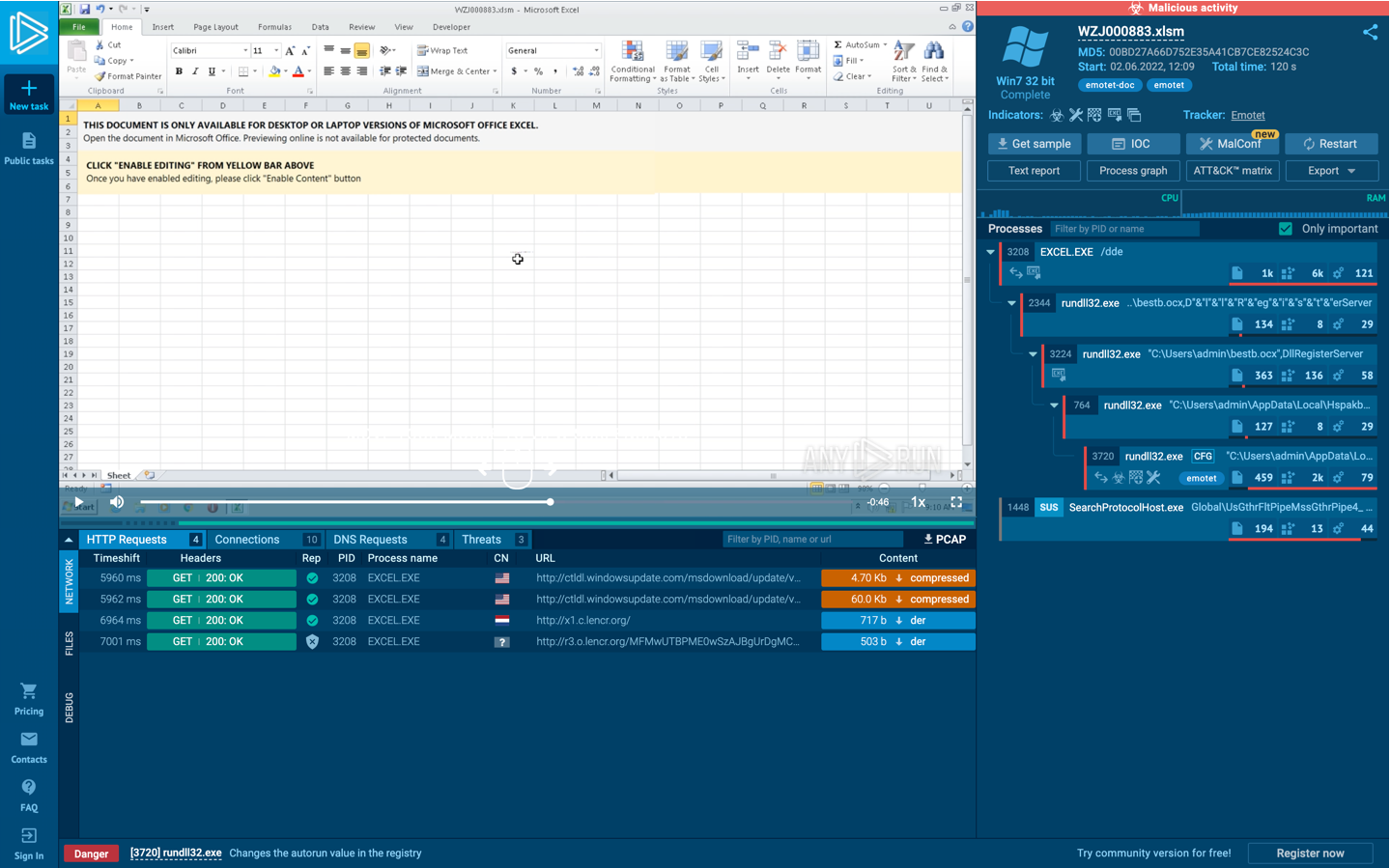1390x868 pixels.
Task: Collapse the rundll32.exe 764 process node
Action: (x=1055, y=406)
